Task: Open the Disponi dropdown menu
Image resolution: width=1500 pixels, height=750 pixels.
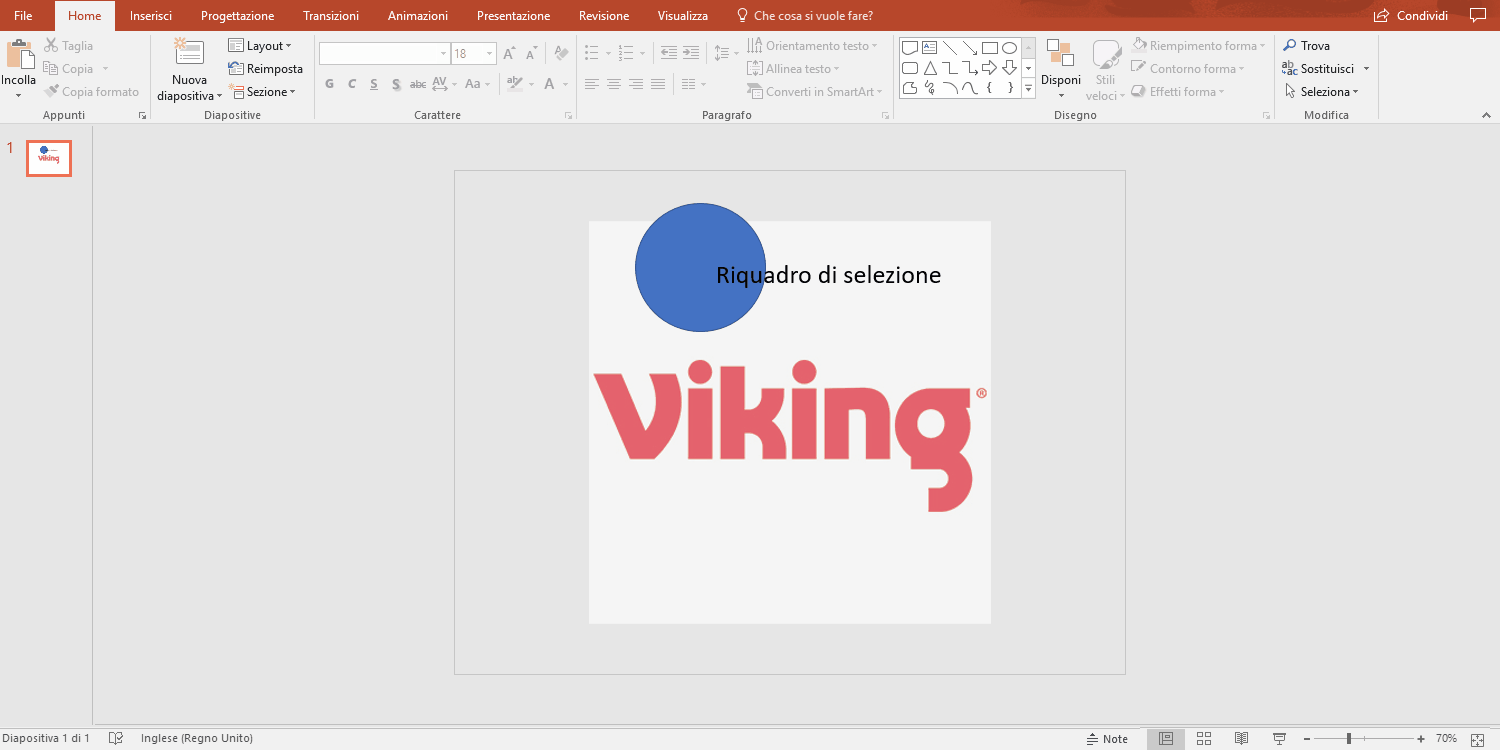Action: click(1060, 68)
